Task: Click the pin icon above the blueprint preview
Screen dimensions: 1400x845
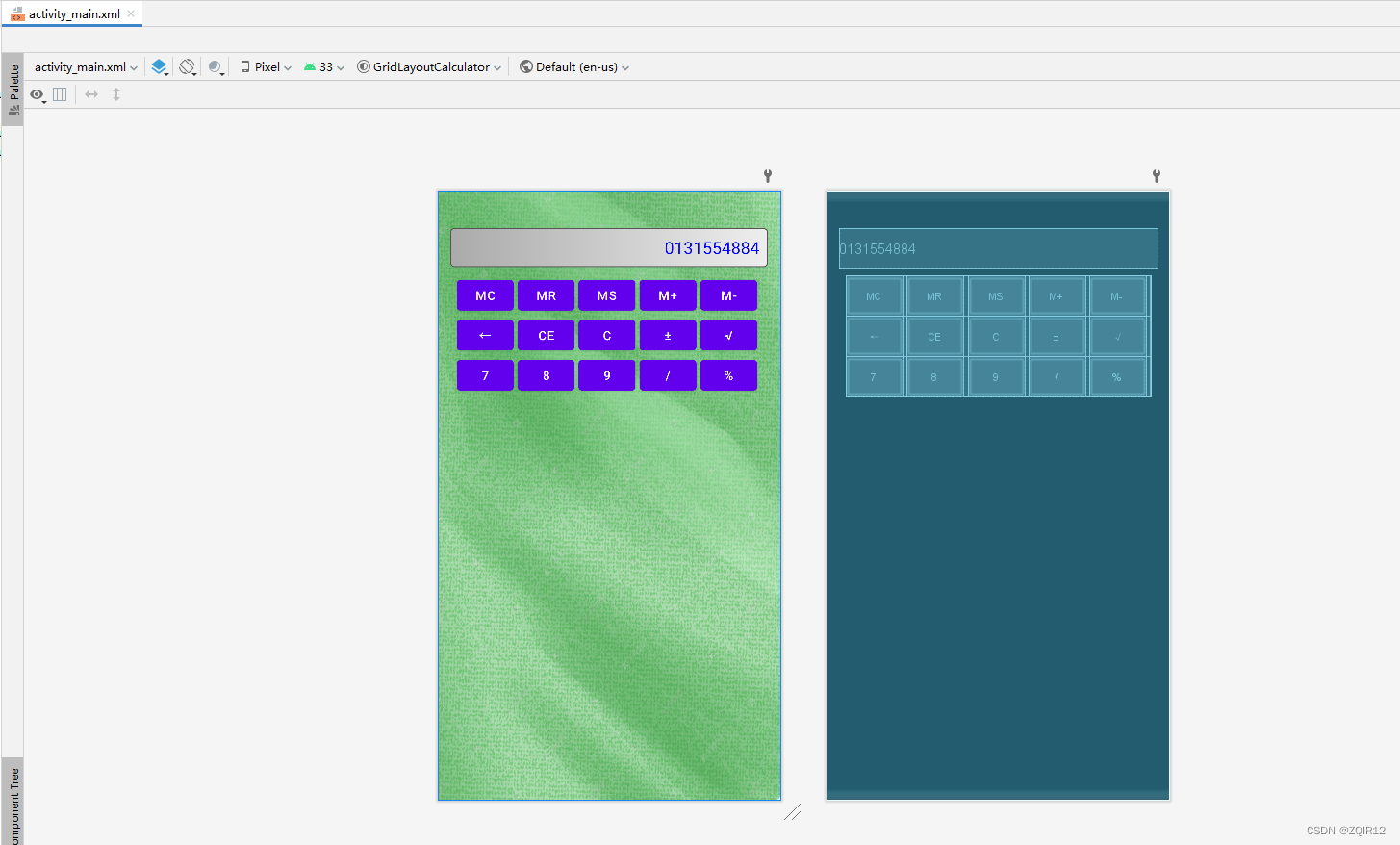Action: (x=1157, y=176)
